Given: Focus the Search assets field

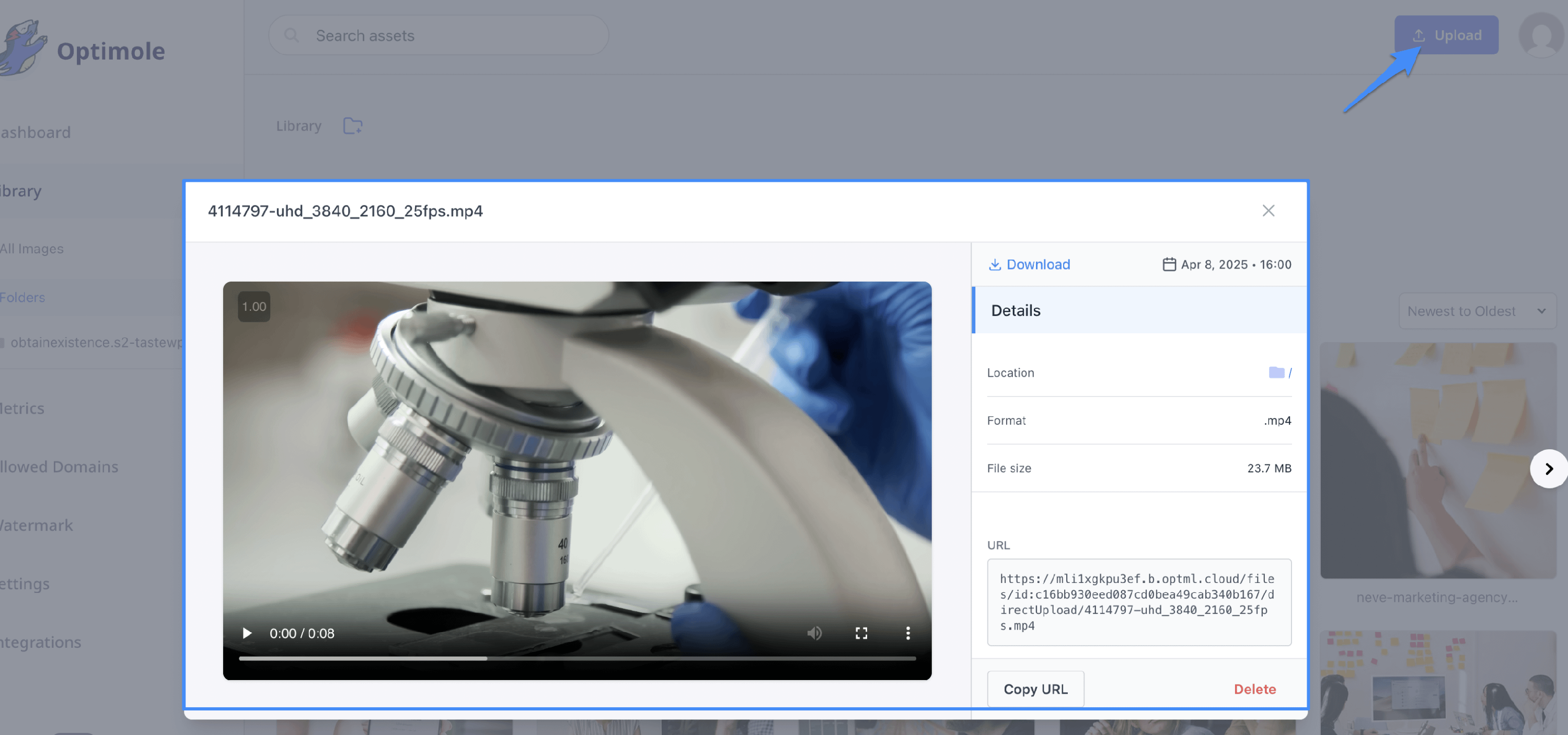Looking at the screenshot, I should click(439, 36).
